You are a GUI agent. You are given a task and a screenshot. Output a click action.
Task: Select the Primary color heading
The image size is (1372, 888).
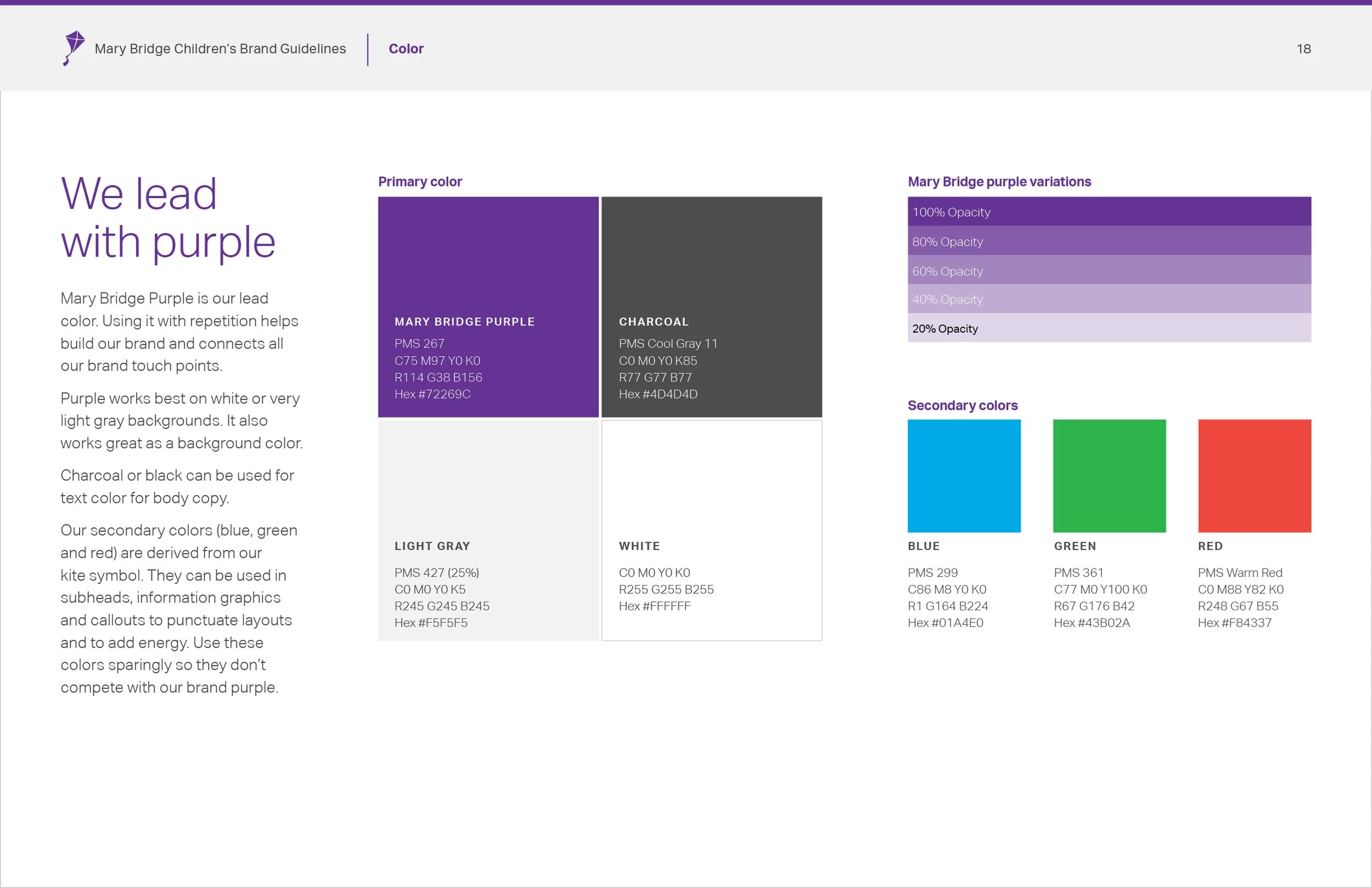(420, 182)
